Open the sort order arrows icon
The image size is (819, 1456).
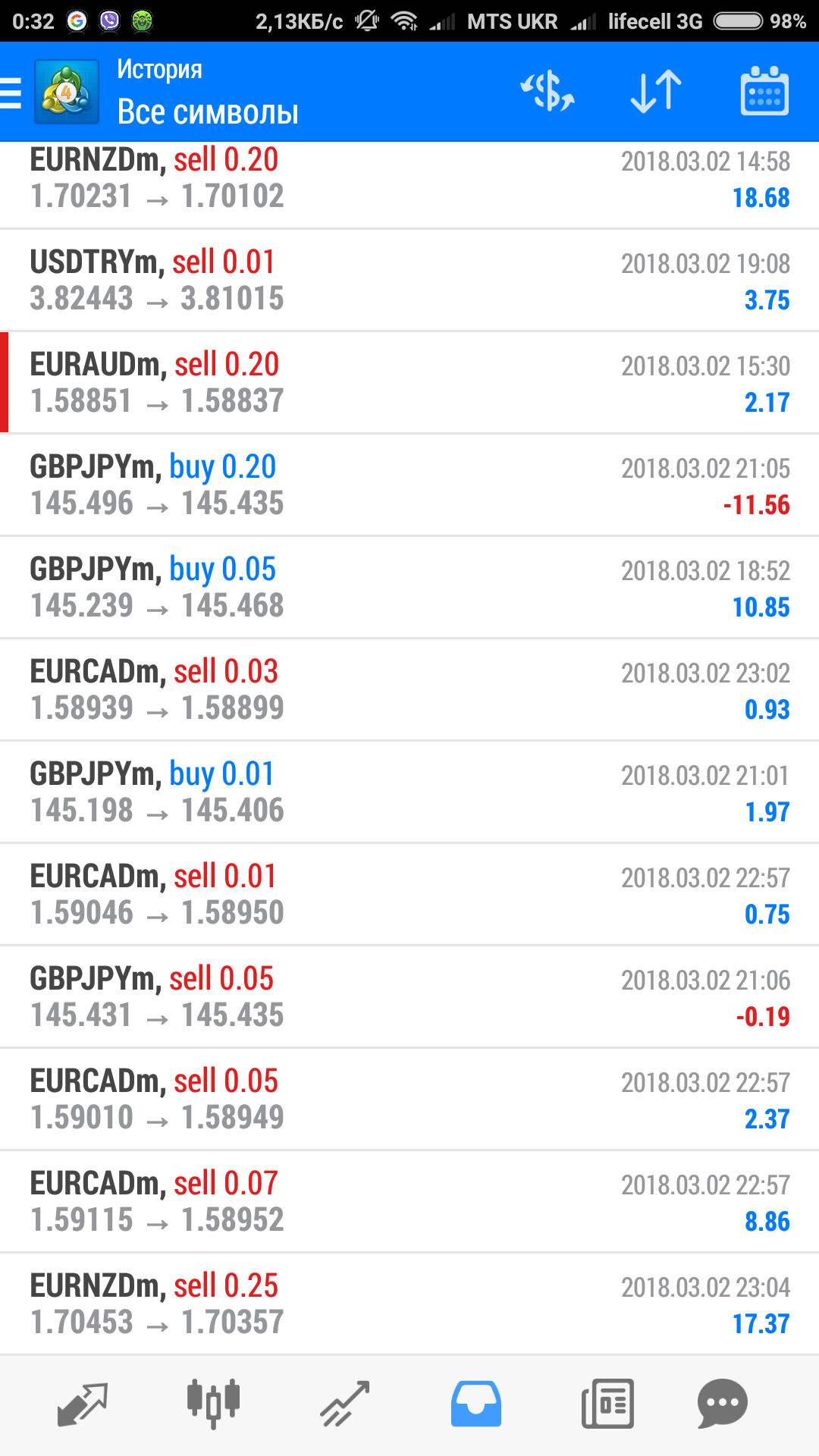(656, 92)
